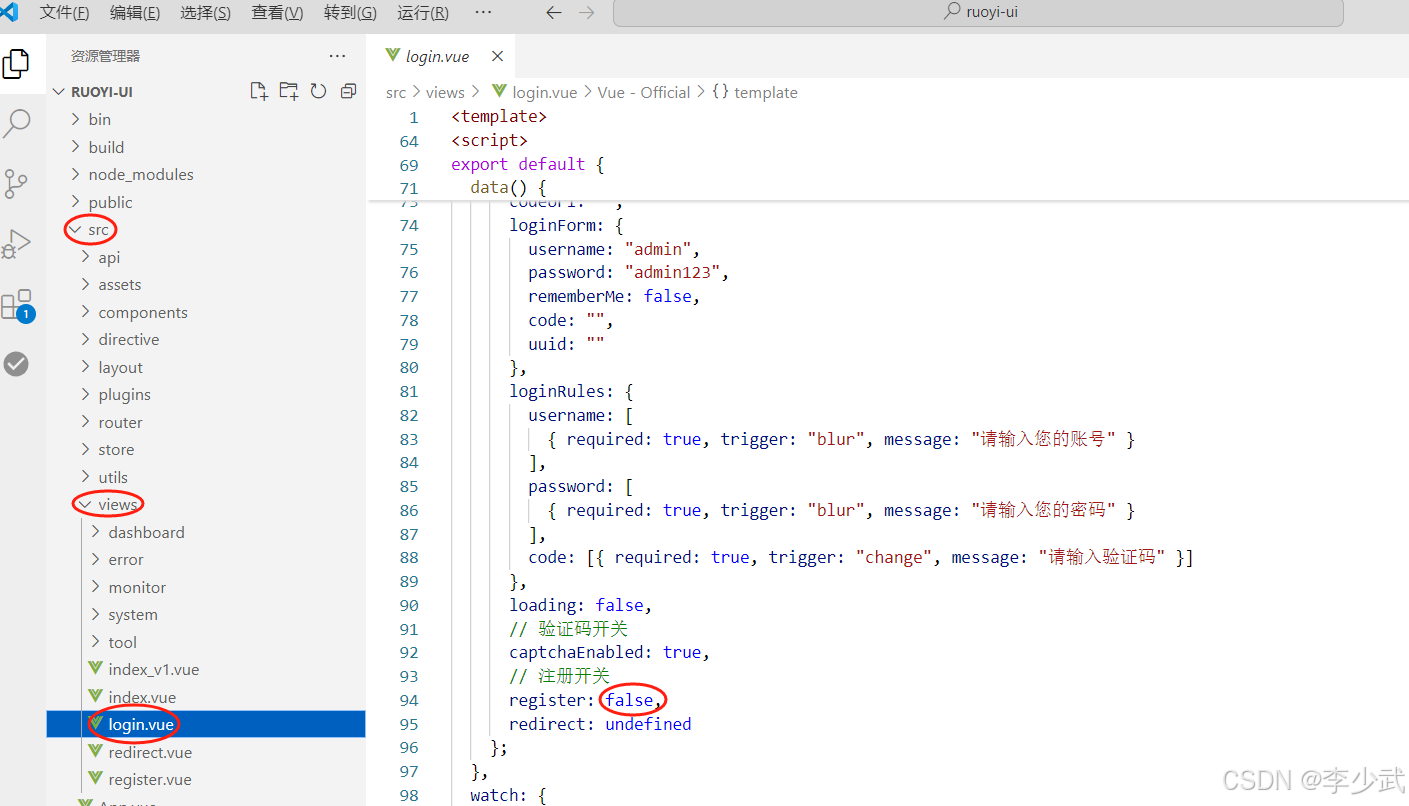Viewport: 1409px width, 806px height.
Task: Open the Extensions view with badge
Action: (x=17, y=305)
